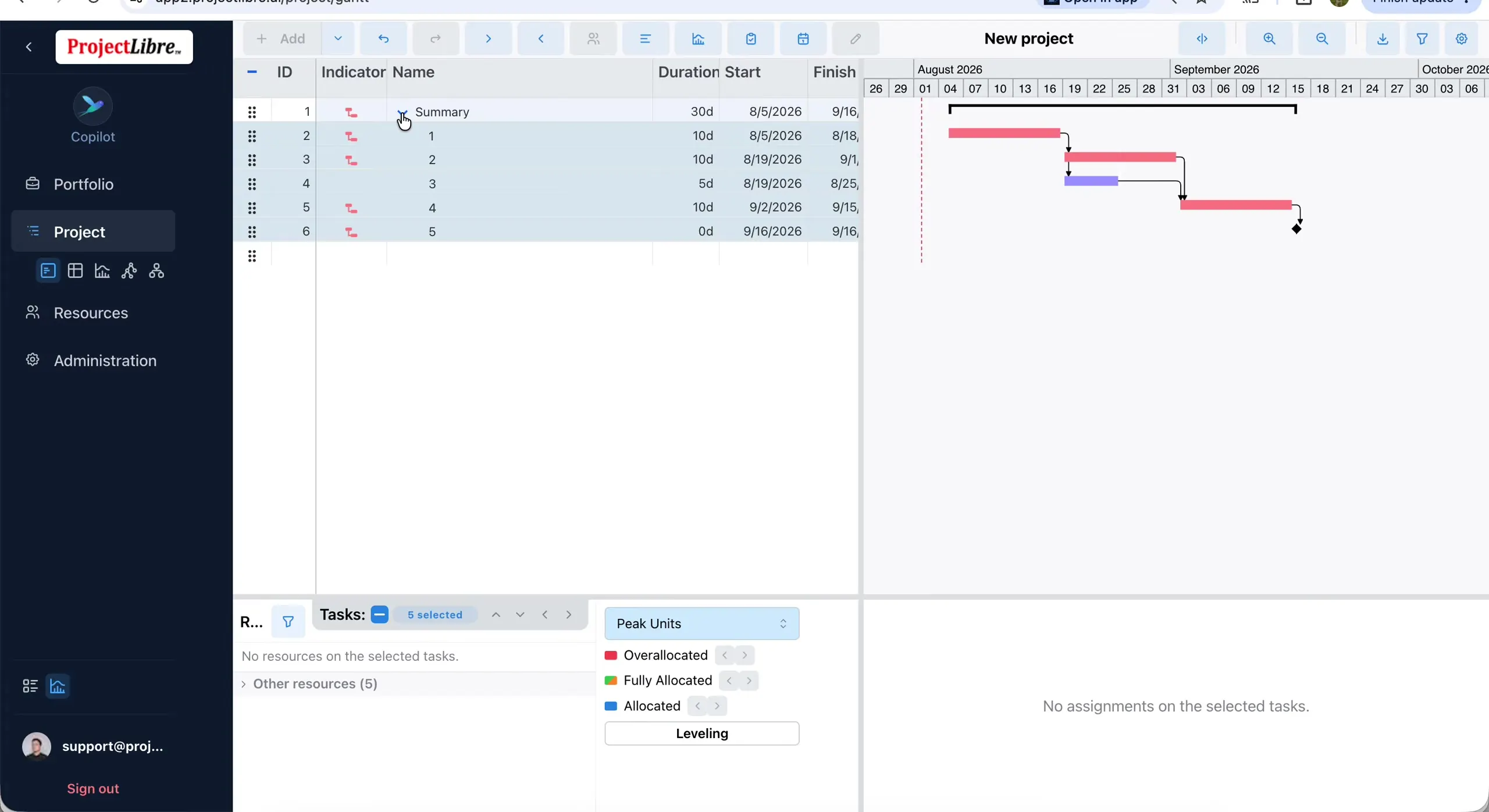The height and width of the screenshot is (812, 1489).
Task: Click the resource panel filter funnel
Action: click(x=288, y=622)
